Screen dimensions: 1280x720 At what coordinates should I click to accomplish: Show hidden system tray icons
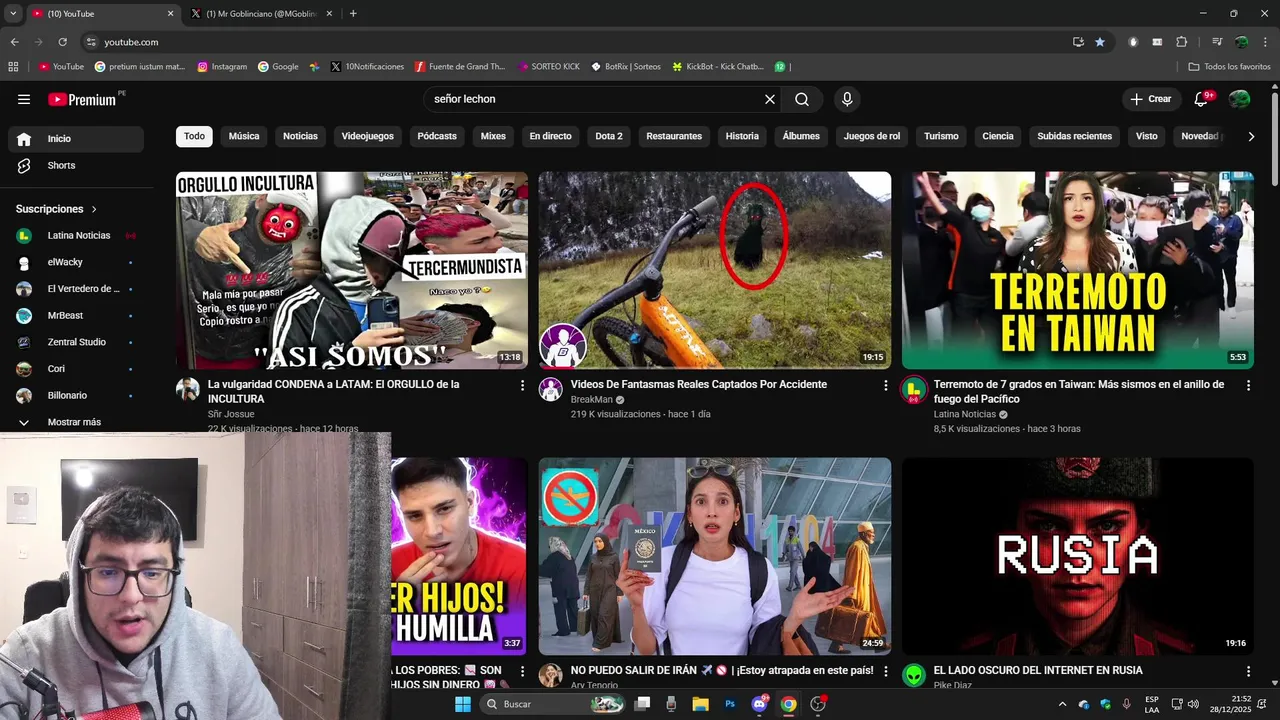1062,704
